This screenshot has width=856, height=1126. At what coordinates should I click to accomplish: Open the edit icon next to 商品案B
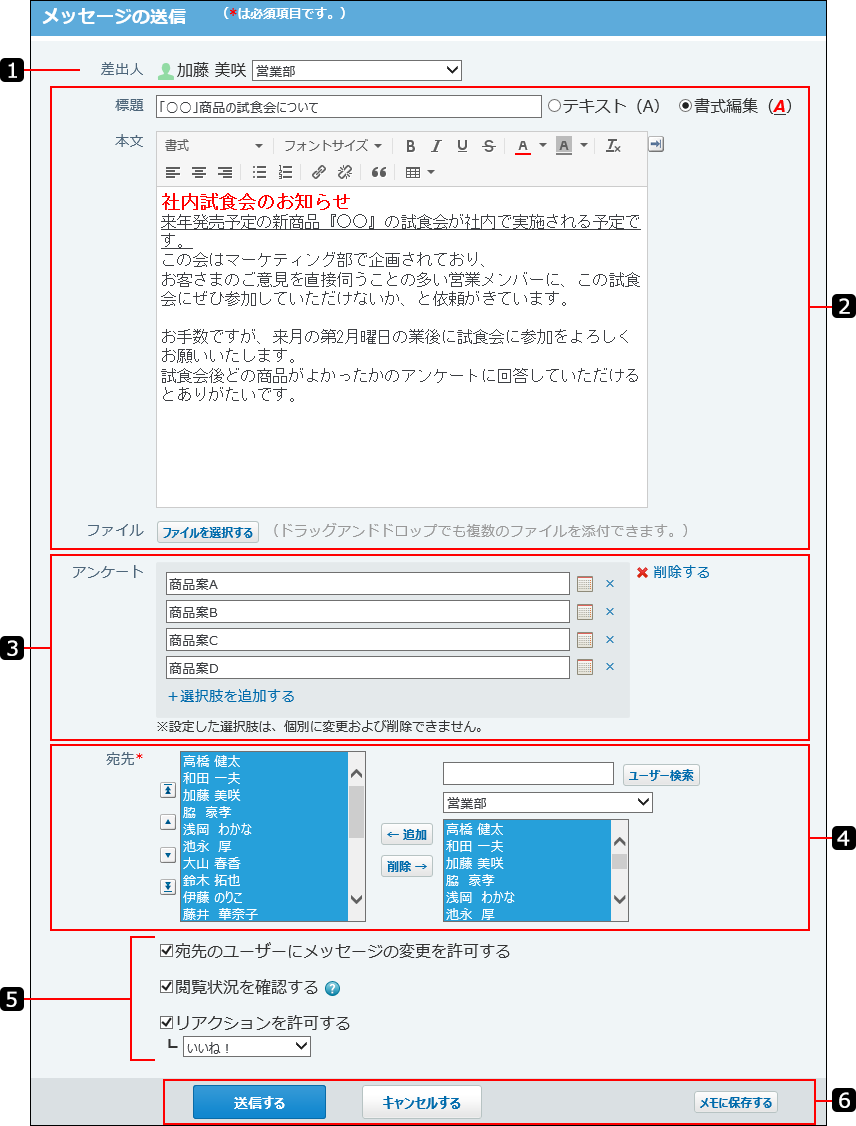tap(585, 612)
